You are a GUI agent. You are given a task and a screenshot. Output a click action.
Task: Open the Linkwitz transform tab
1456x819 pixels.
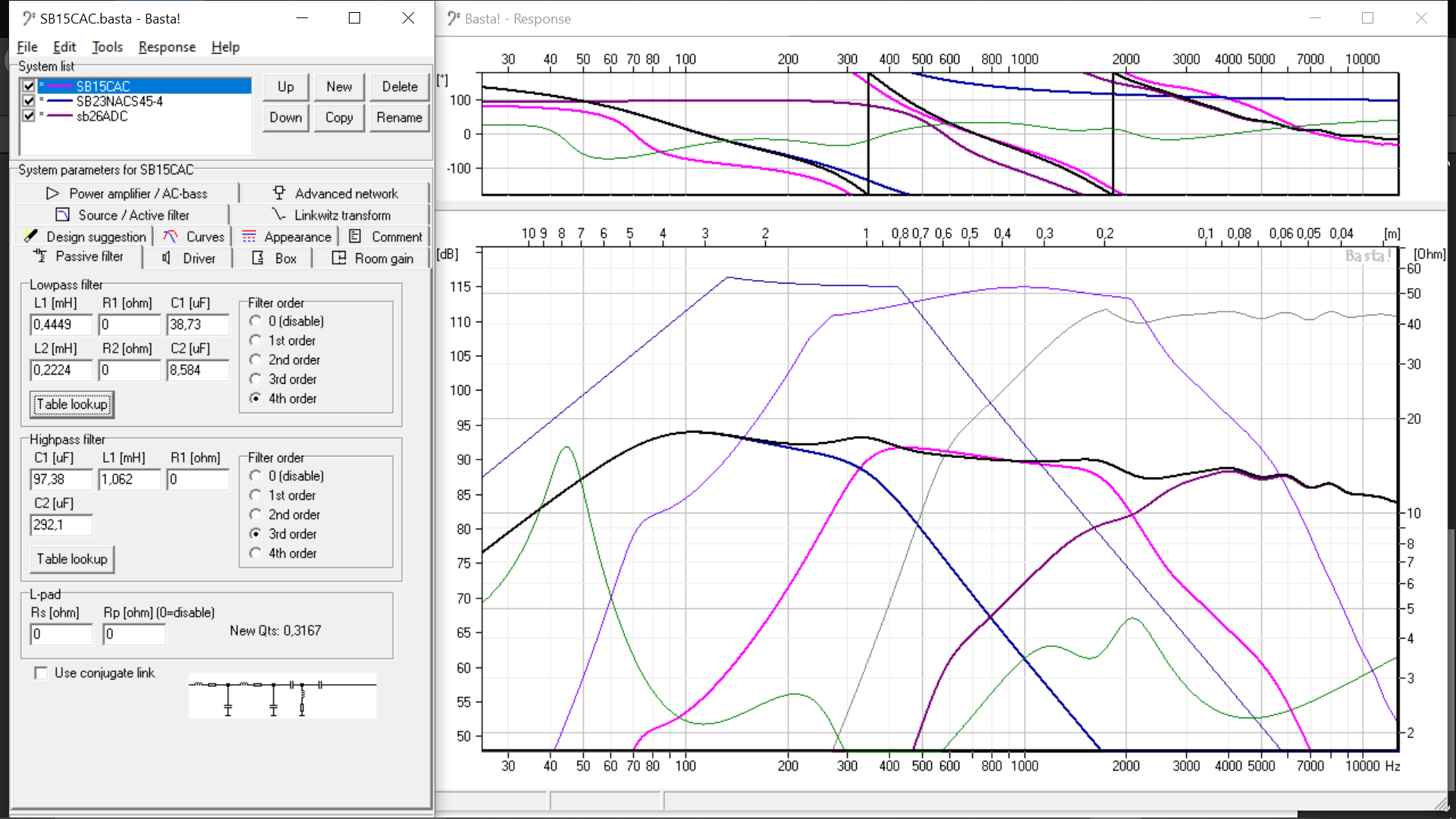[x=331, y=215]
